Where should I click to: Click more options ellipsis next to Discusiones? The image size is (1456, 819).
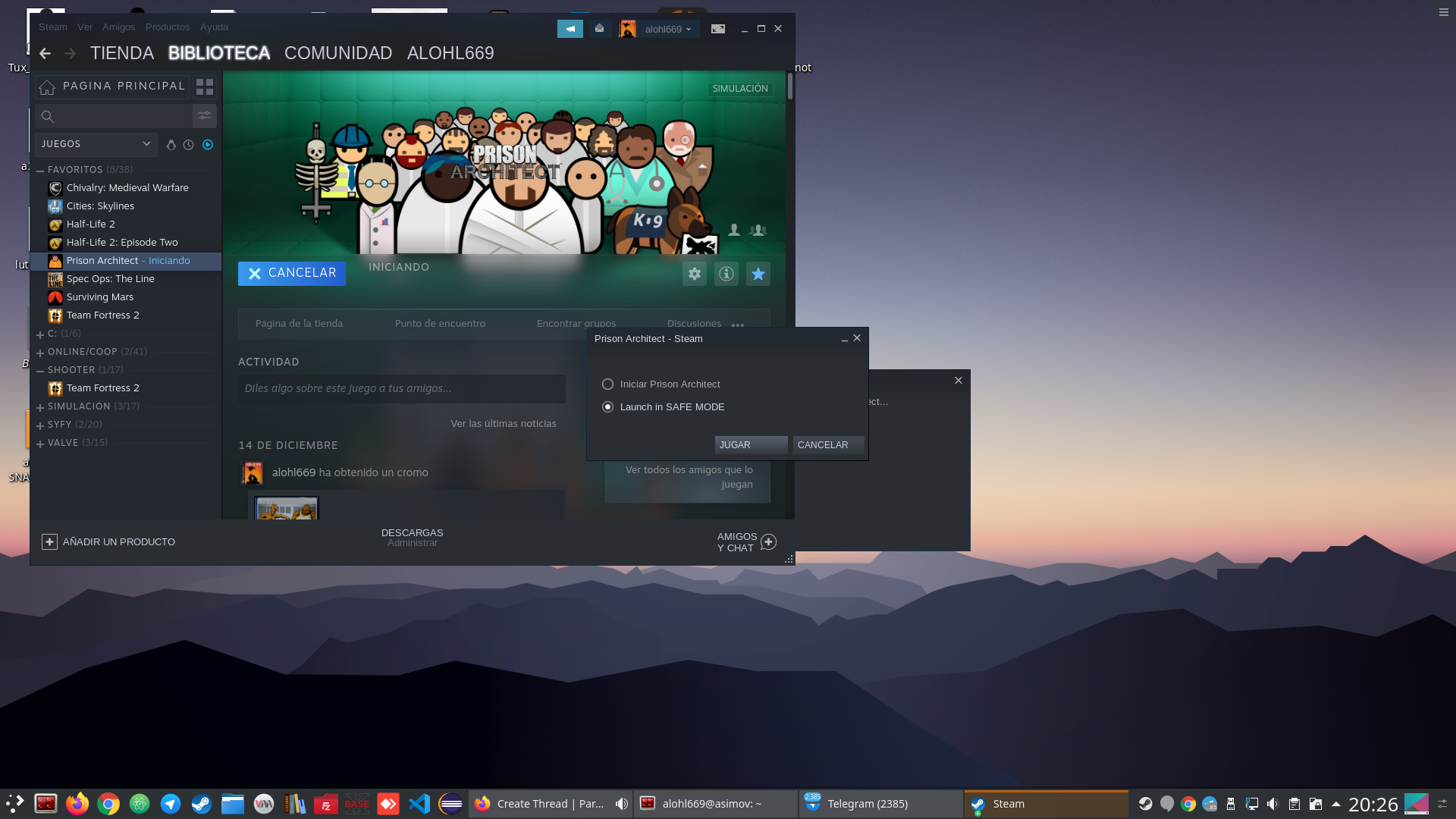[738, 325]
